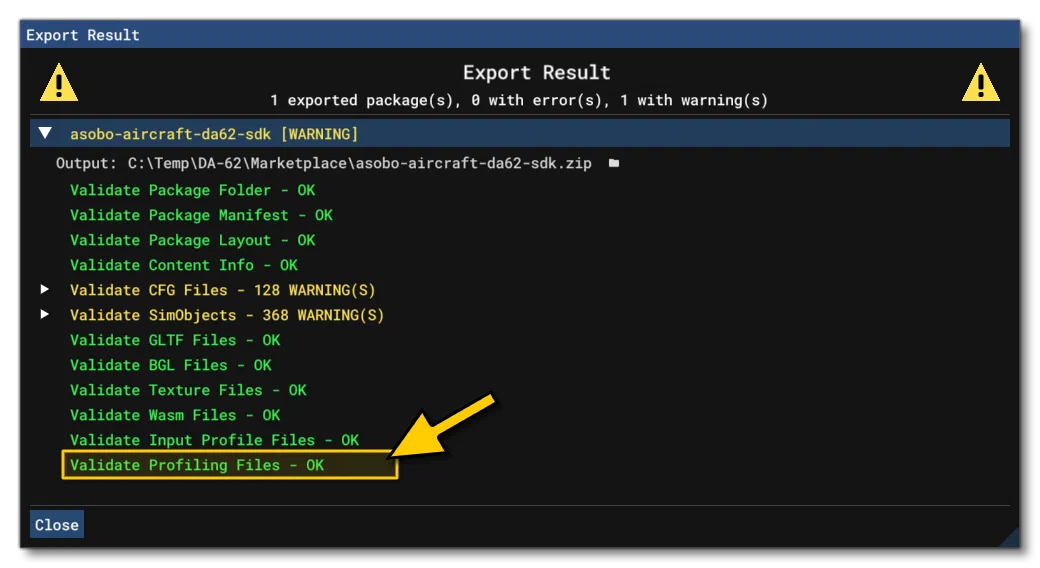
Task: Select Validate Content Info - OK row
Action: point(184,265)
